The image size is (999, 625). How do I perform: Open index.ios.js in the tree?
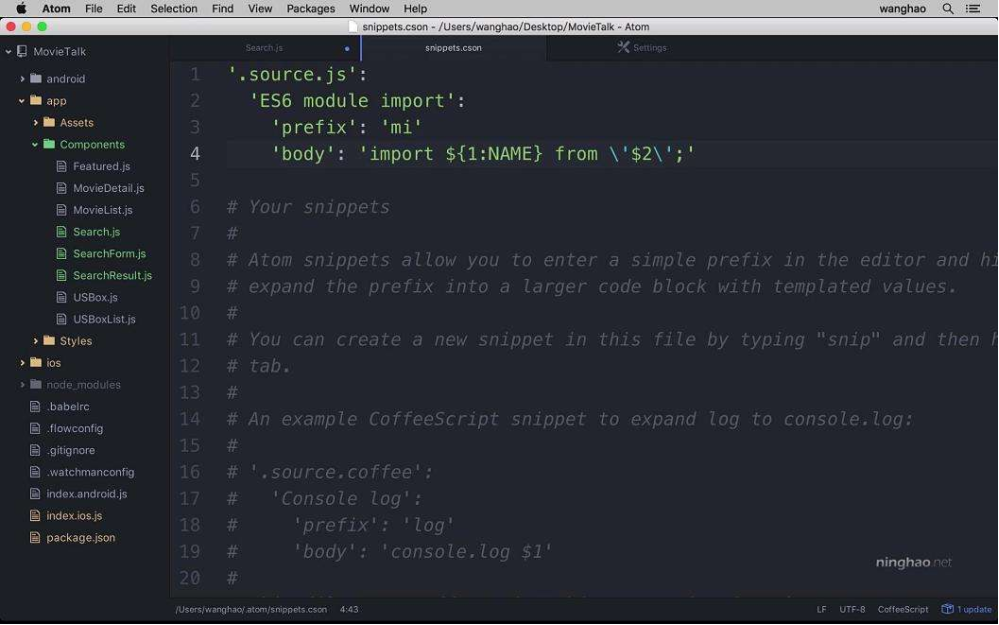tap(74, 515)
